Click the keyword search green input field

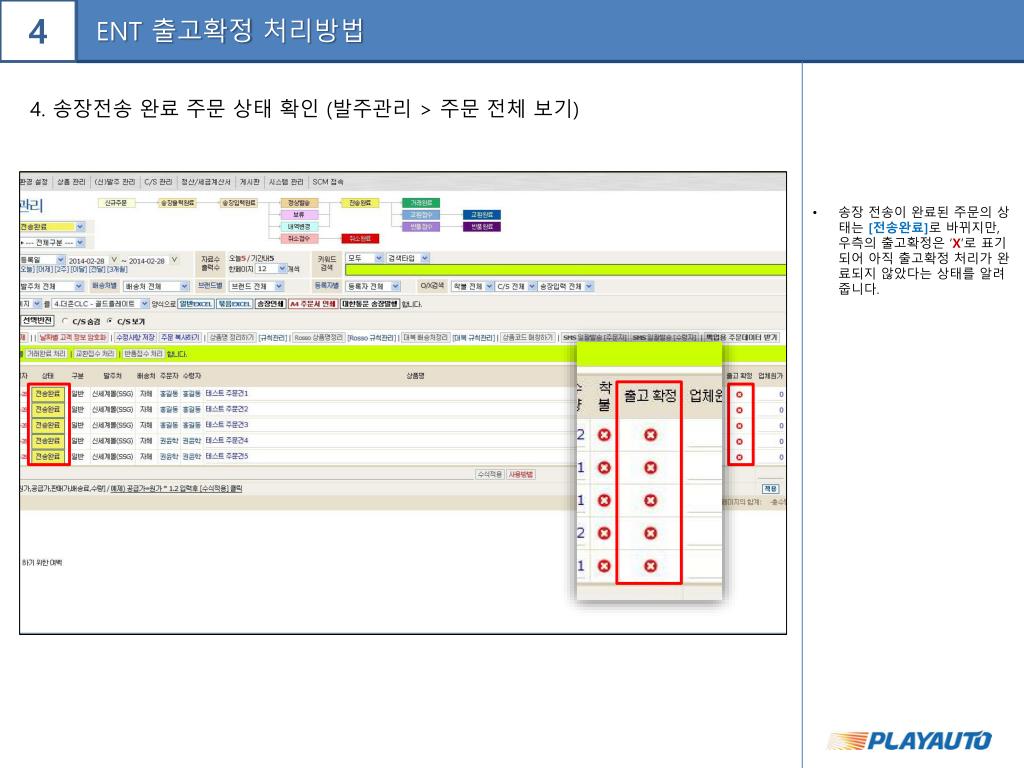566,270
